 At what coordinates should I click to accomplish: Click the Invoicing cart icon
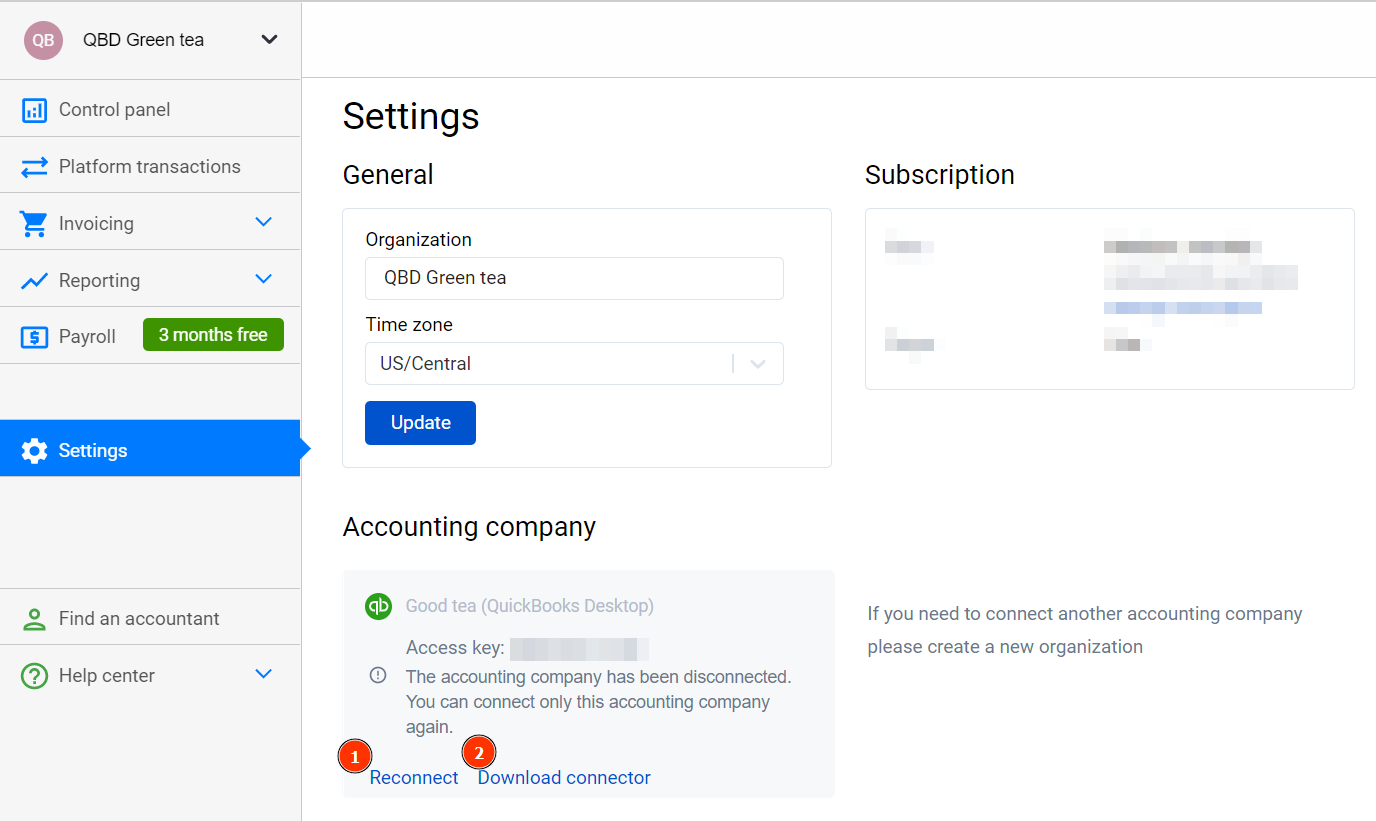coord(34,224)
